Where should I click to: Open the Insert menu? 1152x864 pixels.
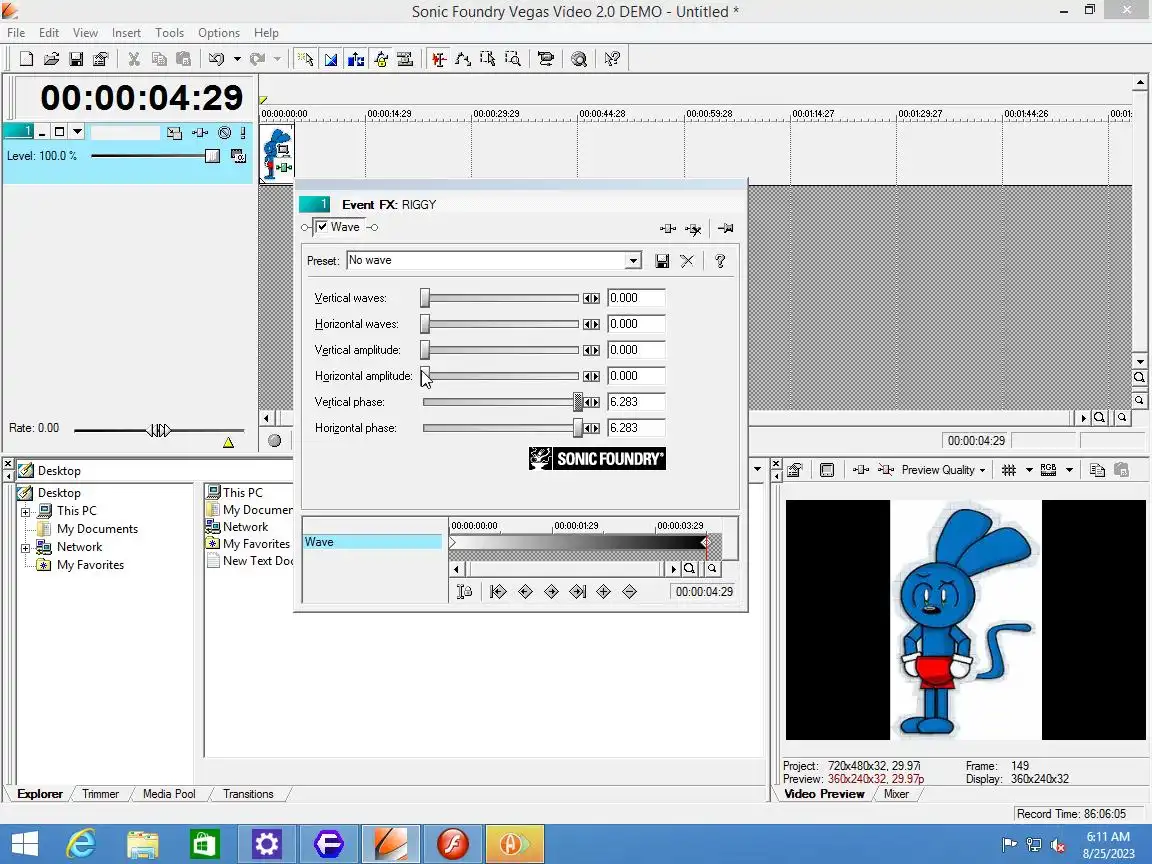point(126,32)
